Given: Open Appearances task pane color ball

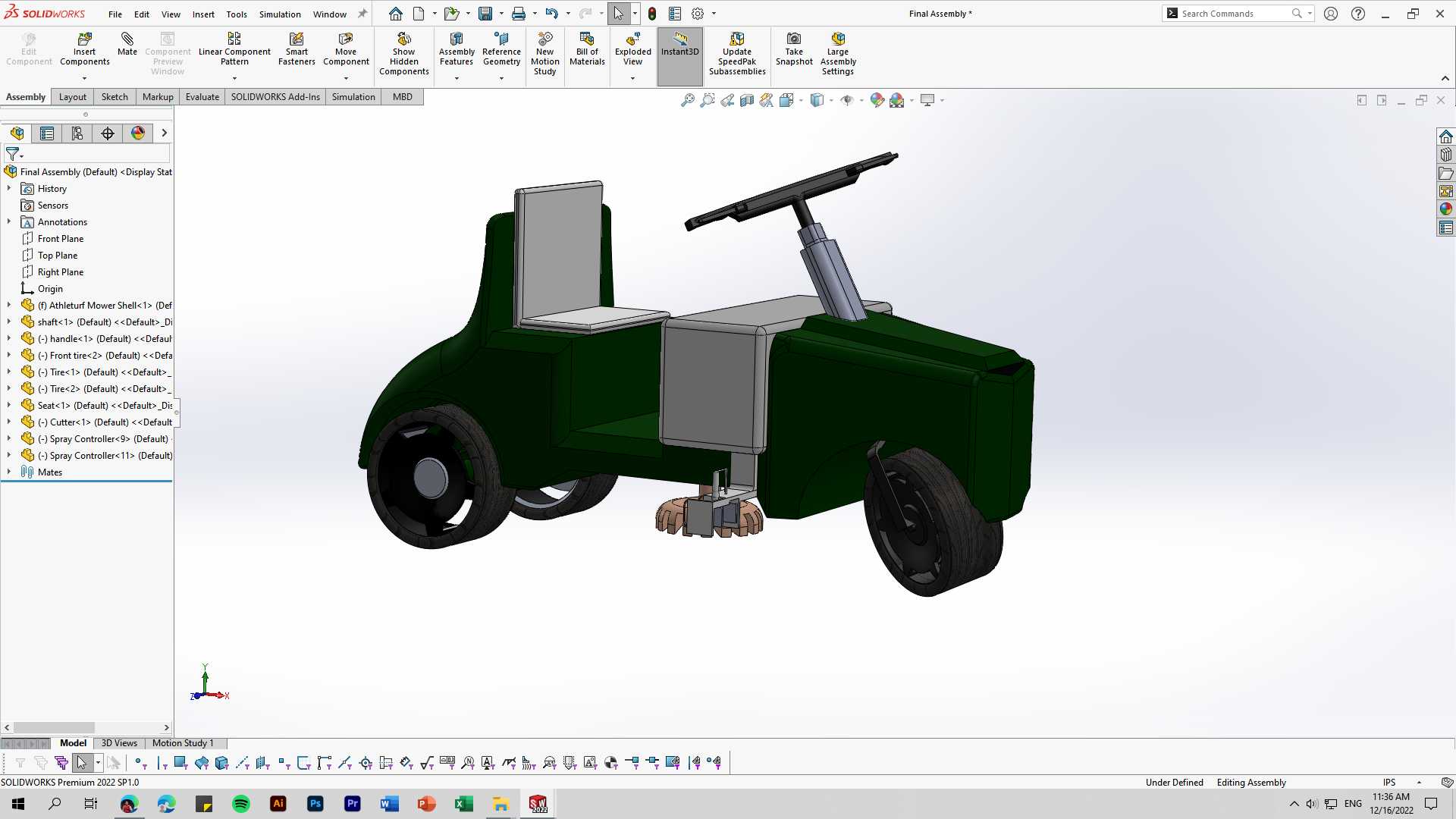Looking at the screenshot, I should pyautogui.click(x=1446, y=209).
